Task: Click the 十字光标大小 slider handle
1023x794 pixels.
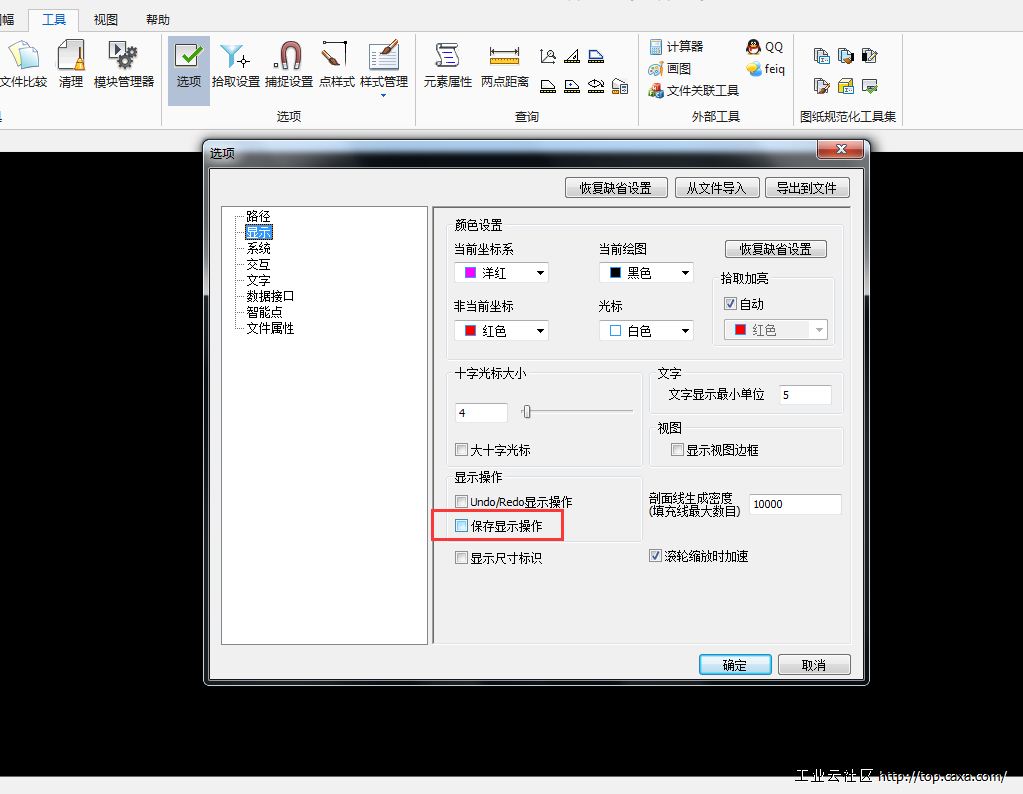Action: tap(527, 411)
